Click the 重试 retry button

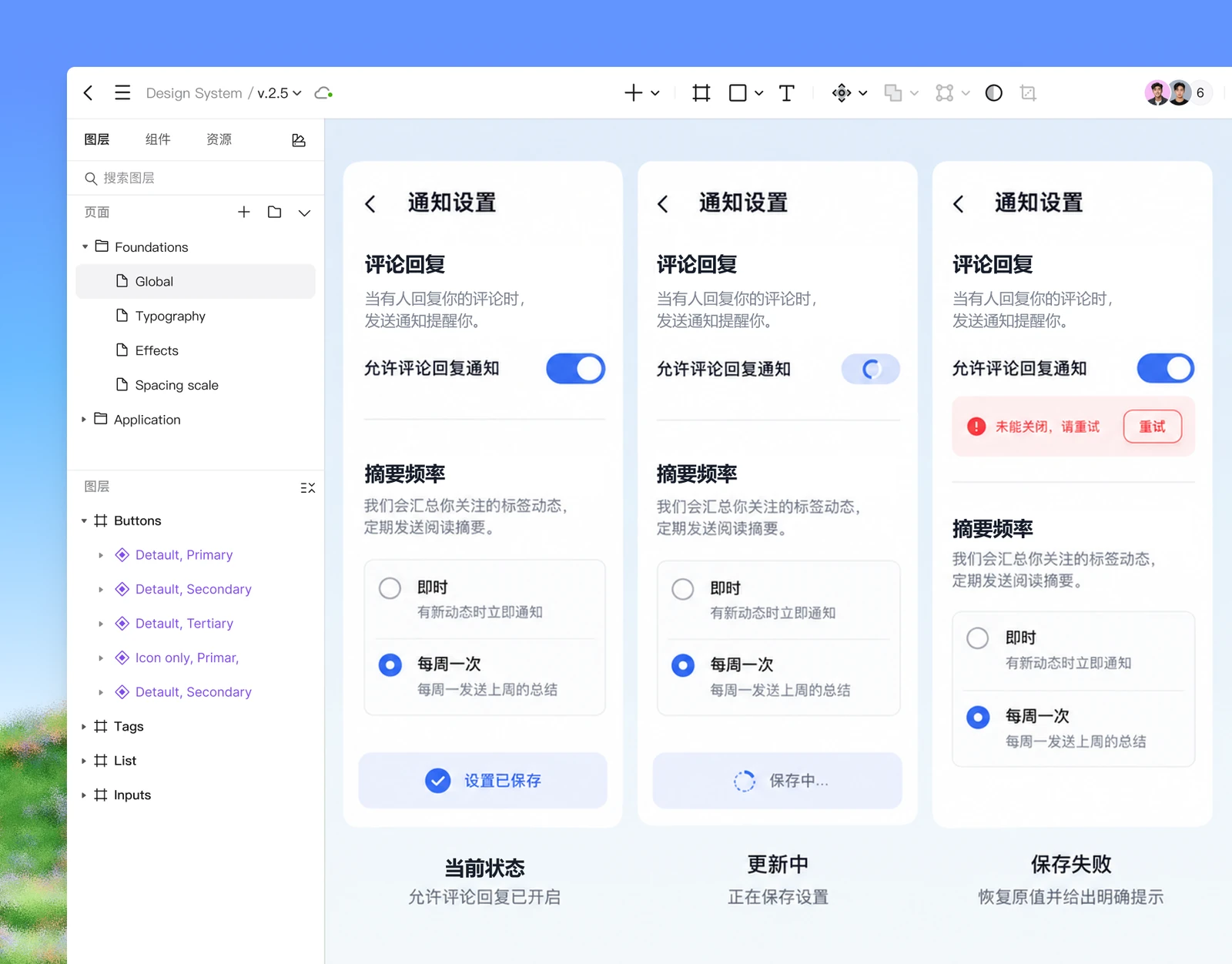pos(1152,427)
